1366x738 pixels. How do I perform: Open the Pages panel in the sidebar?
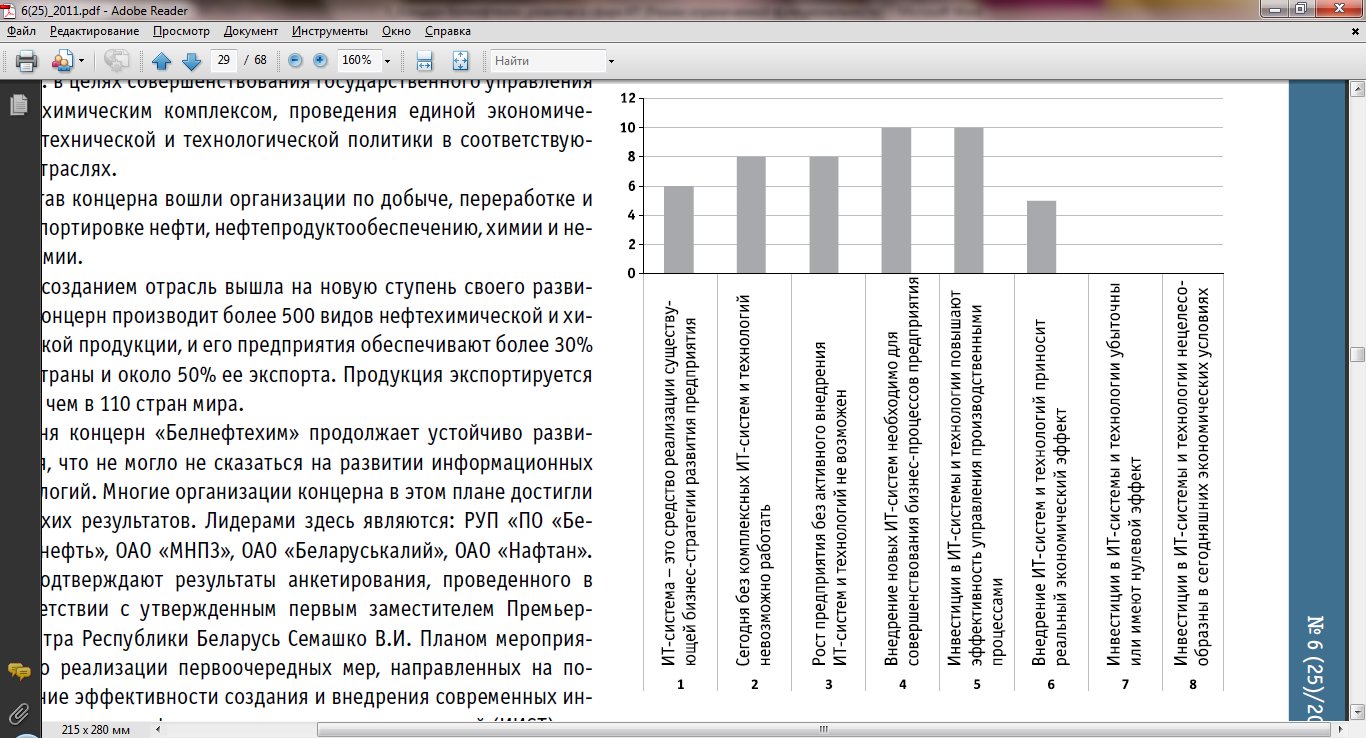coord(18,105)
